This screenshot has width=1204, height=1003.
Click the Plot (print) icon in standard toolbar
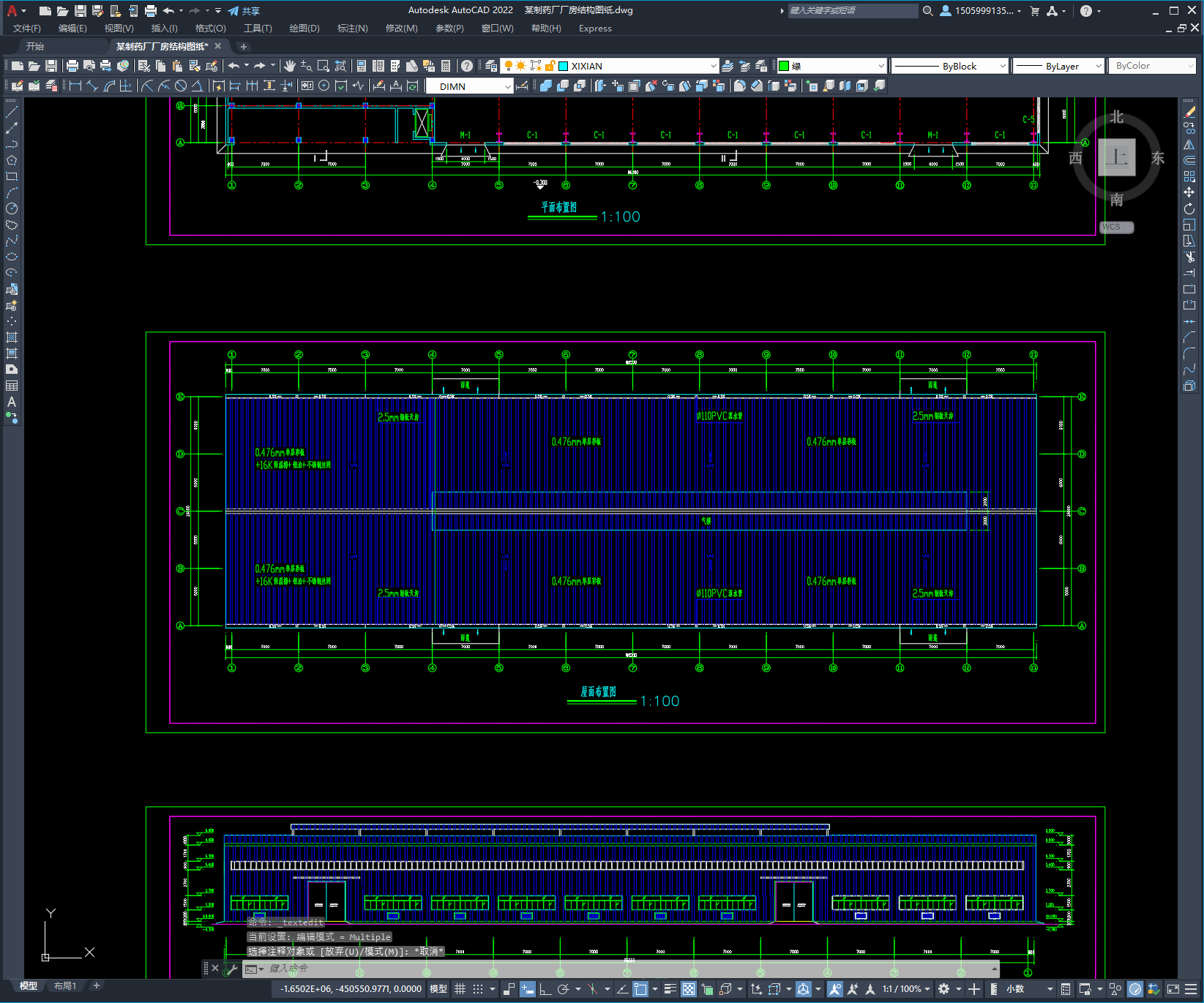point(72,66)
